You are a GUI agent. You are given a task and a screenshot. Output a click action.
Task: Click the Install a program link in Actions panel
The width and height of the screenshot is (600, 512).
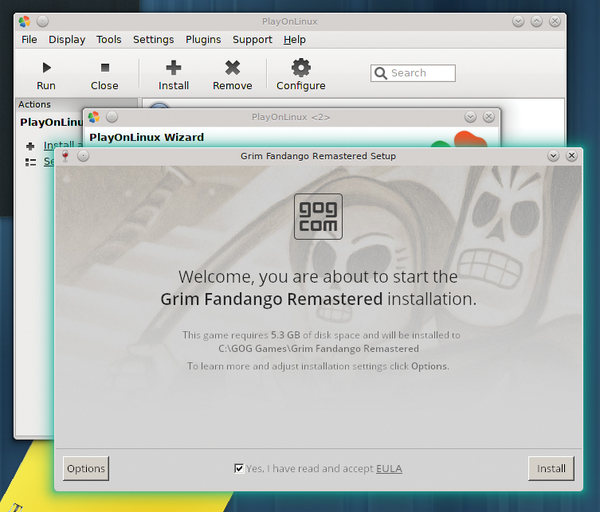click(x=63, y=145)
